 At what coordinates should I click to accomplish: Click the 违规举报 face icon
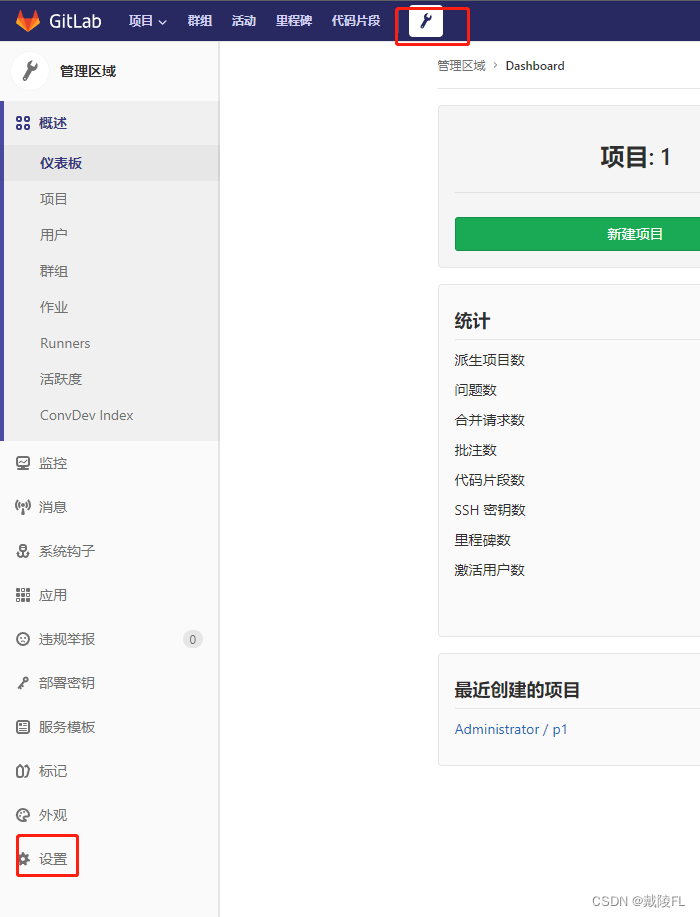click(x=23, y=639)
